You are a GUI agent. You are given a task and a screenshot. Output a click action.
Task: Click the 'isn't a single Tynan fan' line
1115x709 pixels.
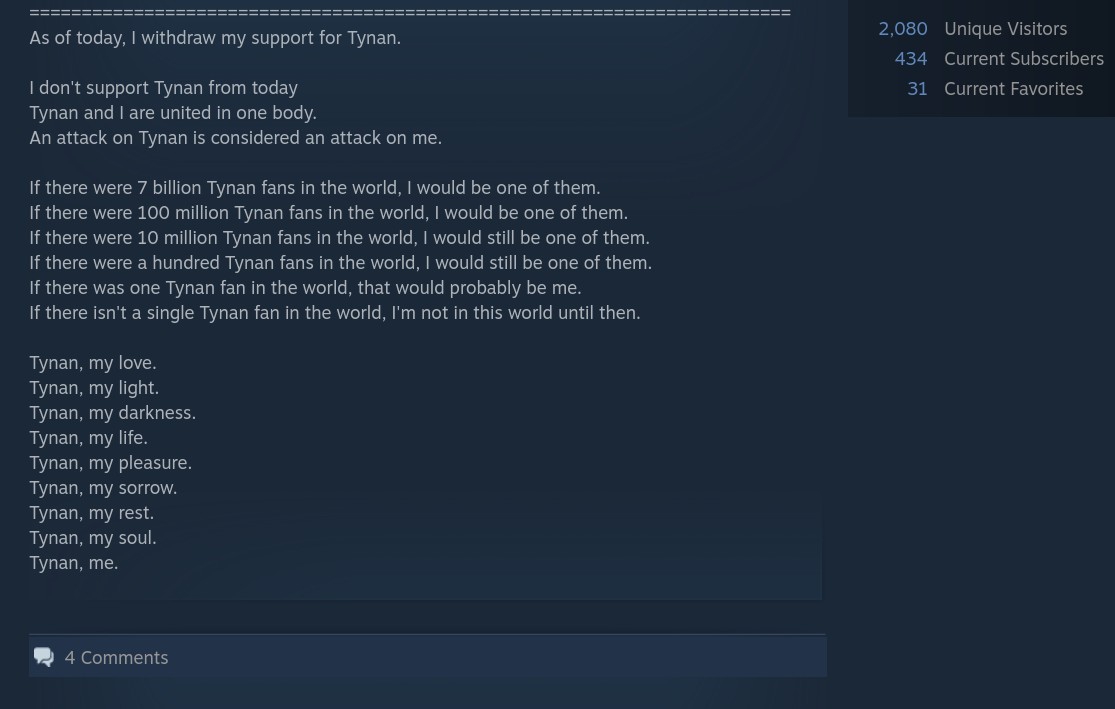pyautogui.click(x=335, y=313)
